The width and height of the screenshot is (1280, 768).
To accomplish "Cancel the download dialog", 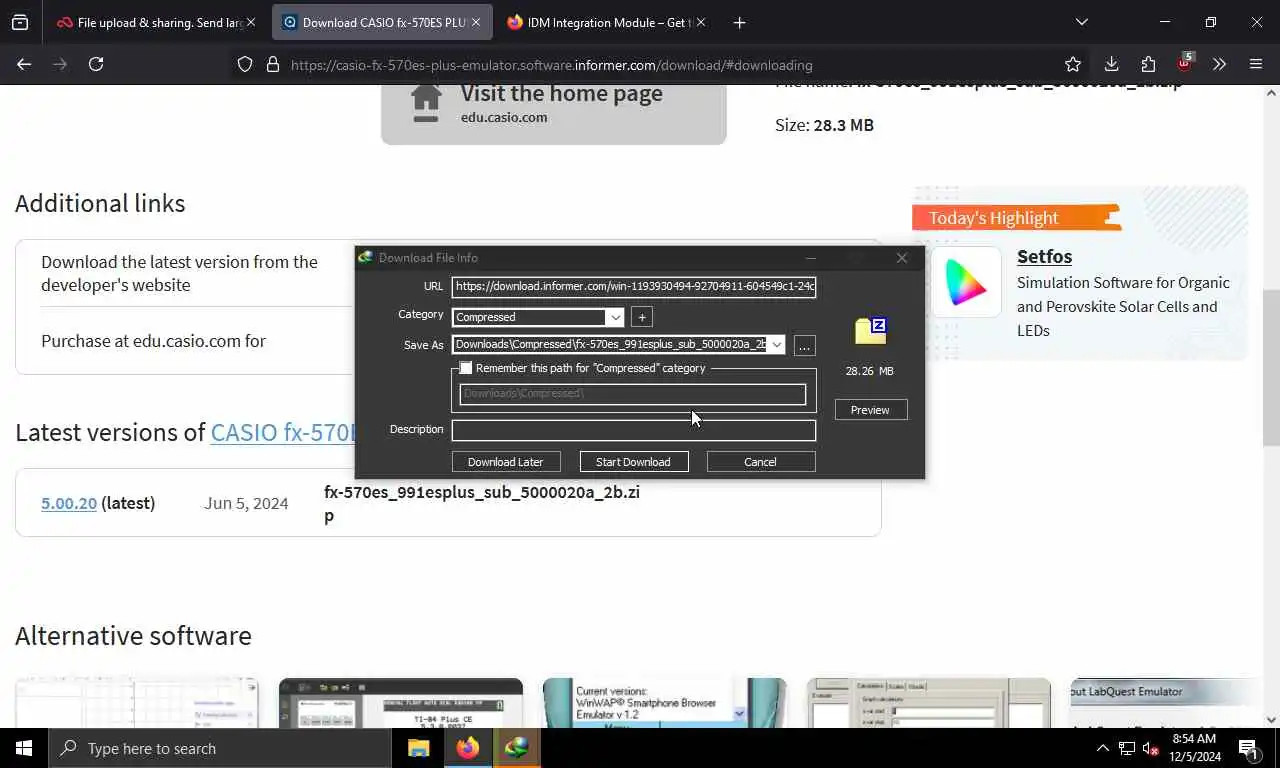I will click(x=760, y=462).
